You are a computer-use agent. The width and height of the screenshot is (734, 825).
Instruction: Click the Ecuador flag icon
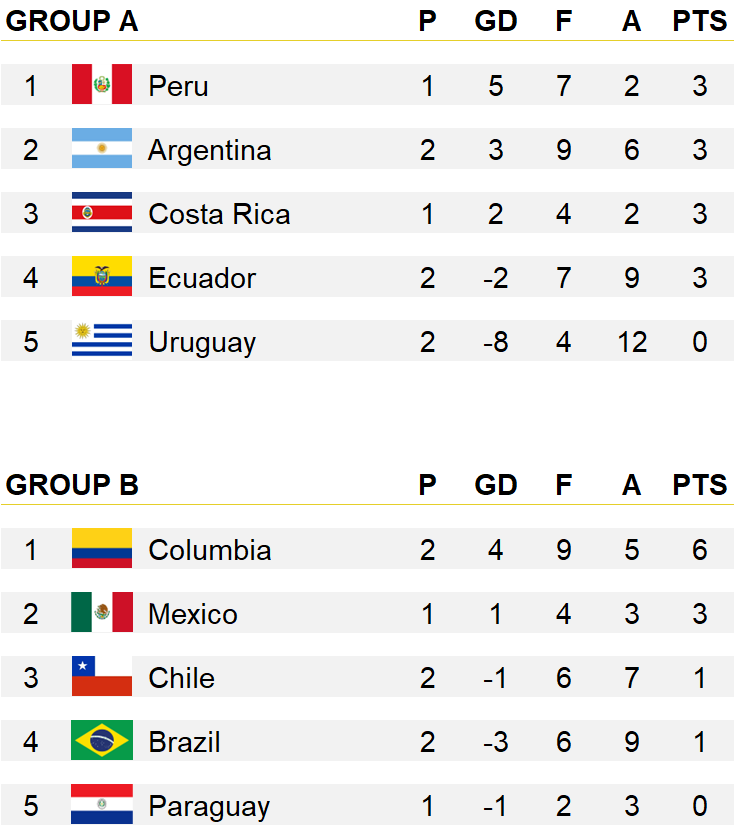click(x=102, y=276)
